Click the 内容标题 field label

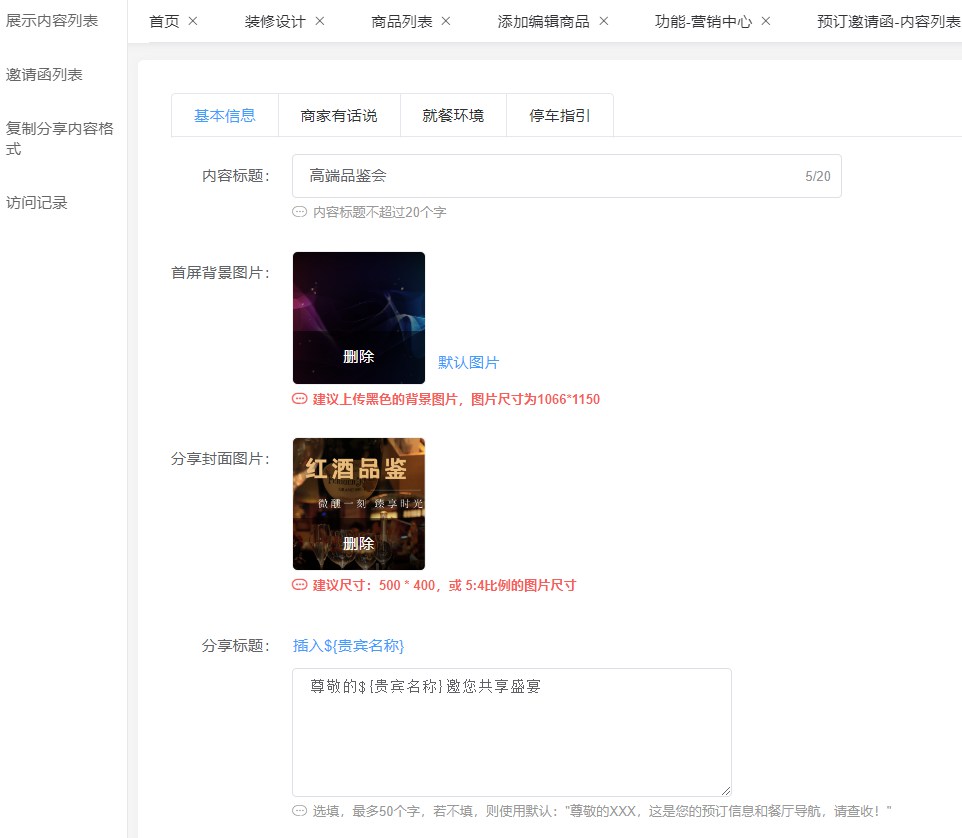(x=236, y=176)
